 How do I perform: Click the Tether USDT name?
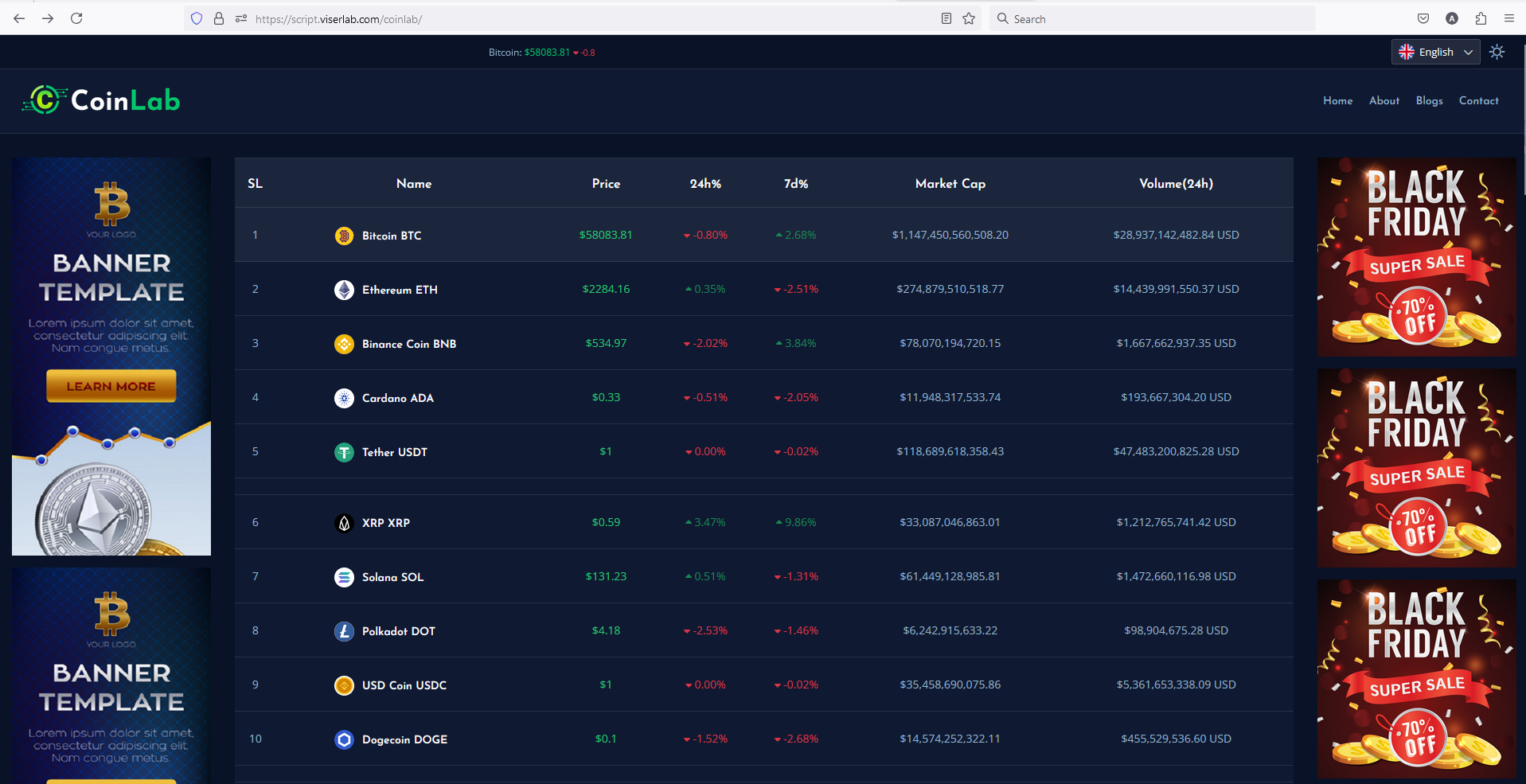tap(395, 452)
